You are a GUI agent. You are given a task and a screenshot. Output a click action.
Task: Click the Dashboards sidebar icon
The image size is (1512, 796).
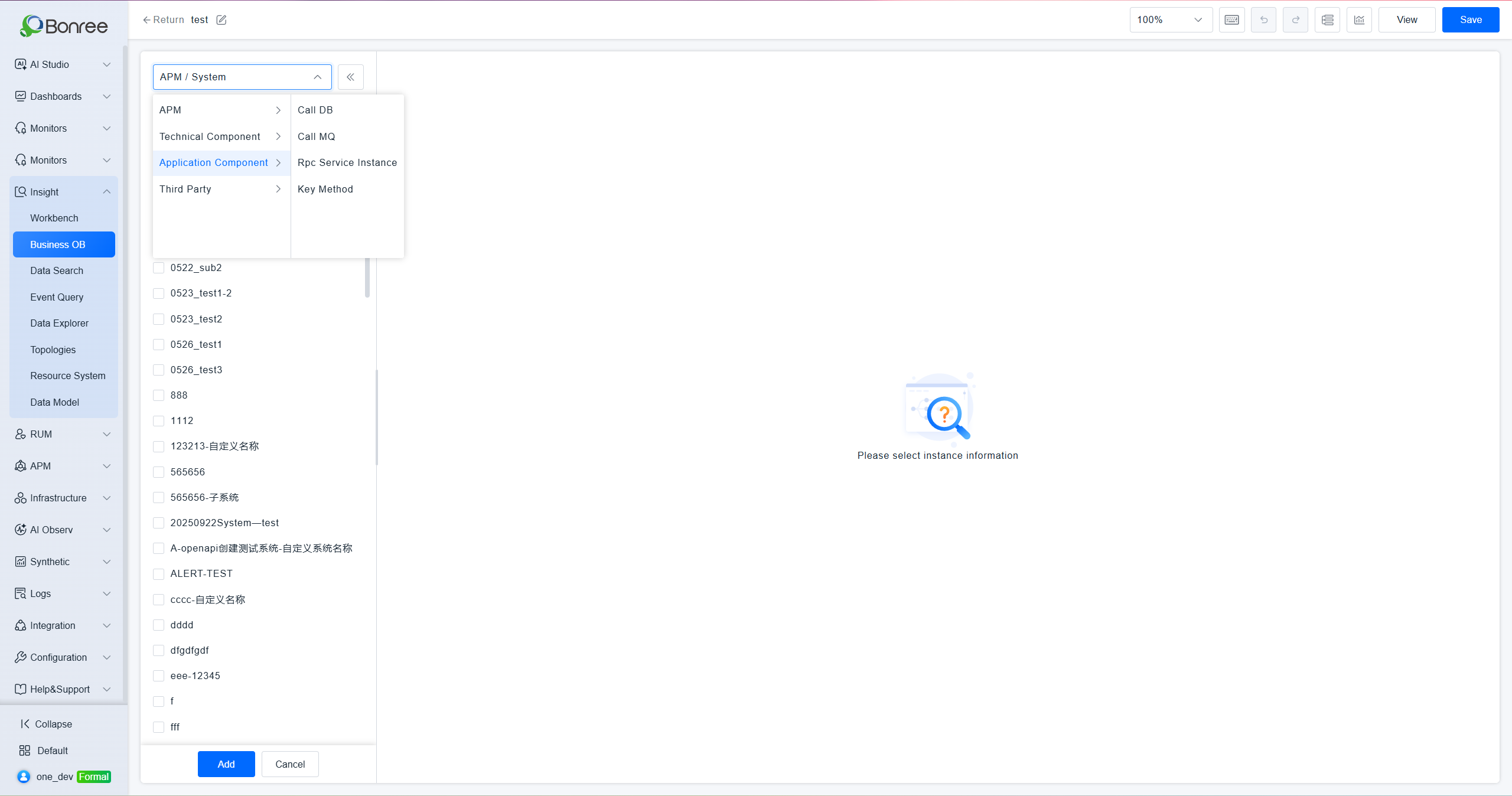(x=21, y=96)
